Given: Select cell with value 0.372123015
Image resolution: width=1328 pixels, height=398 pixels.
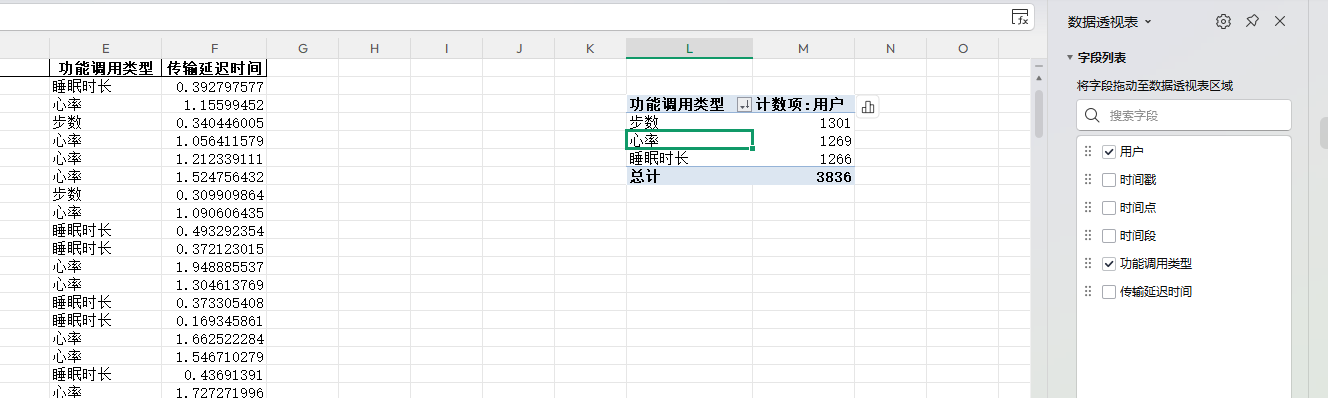Looking at the screenshot, I should [x=213, y=248].
